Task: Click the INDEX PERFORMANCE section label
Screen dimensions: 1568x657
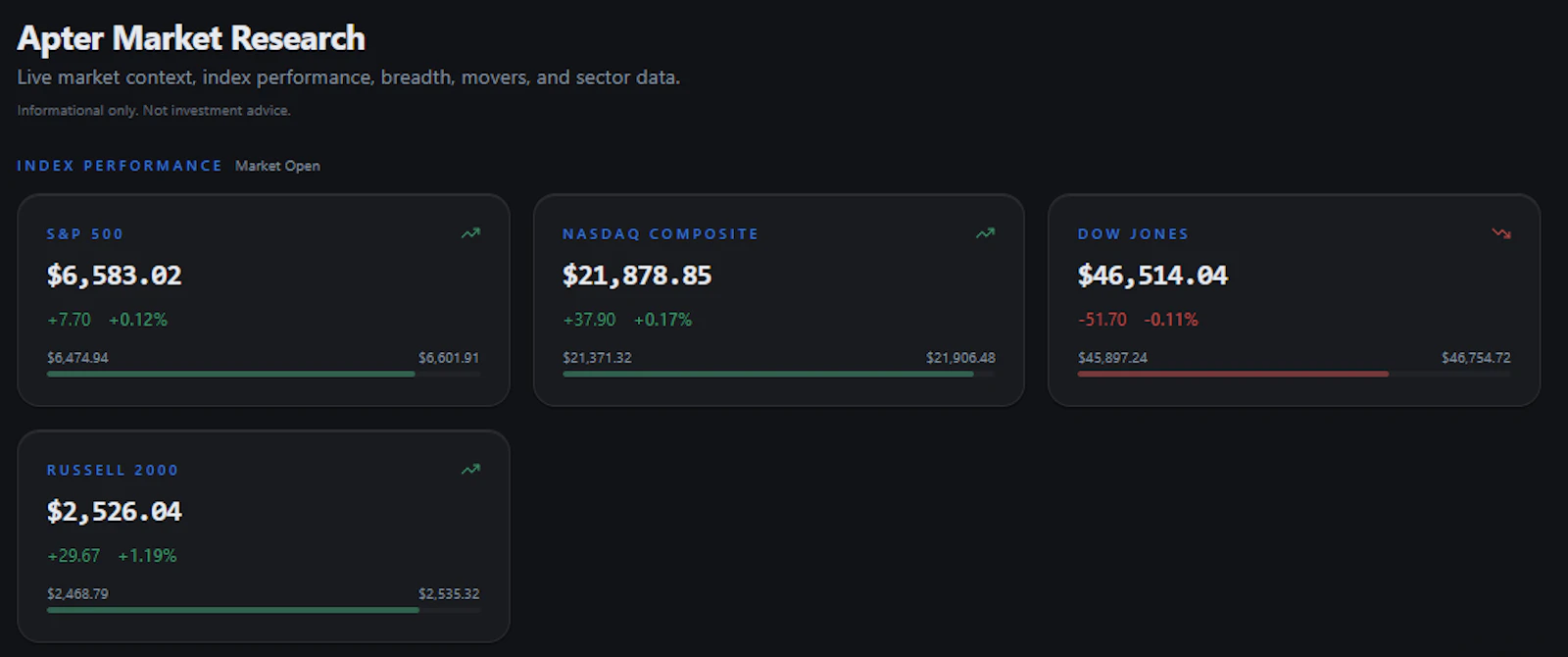Action: pyautogui.click(x=120, y=166)
